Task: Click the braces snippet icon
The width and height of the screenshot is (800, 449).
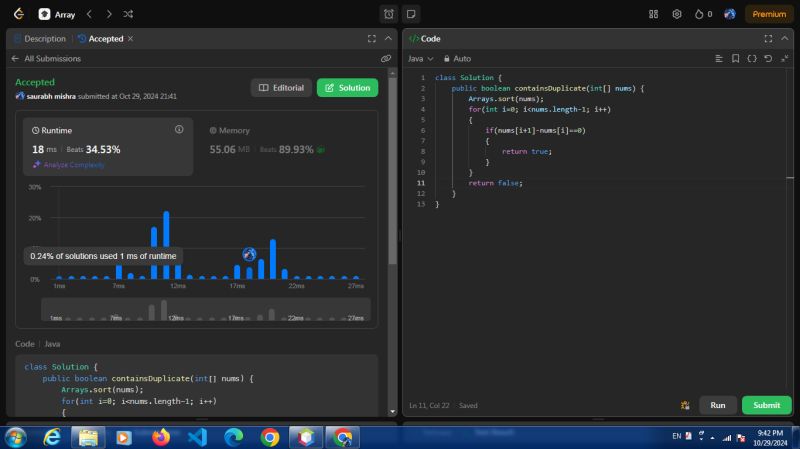Action: tap(752, 59)
